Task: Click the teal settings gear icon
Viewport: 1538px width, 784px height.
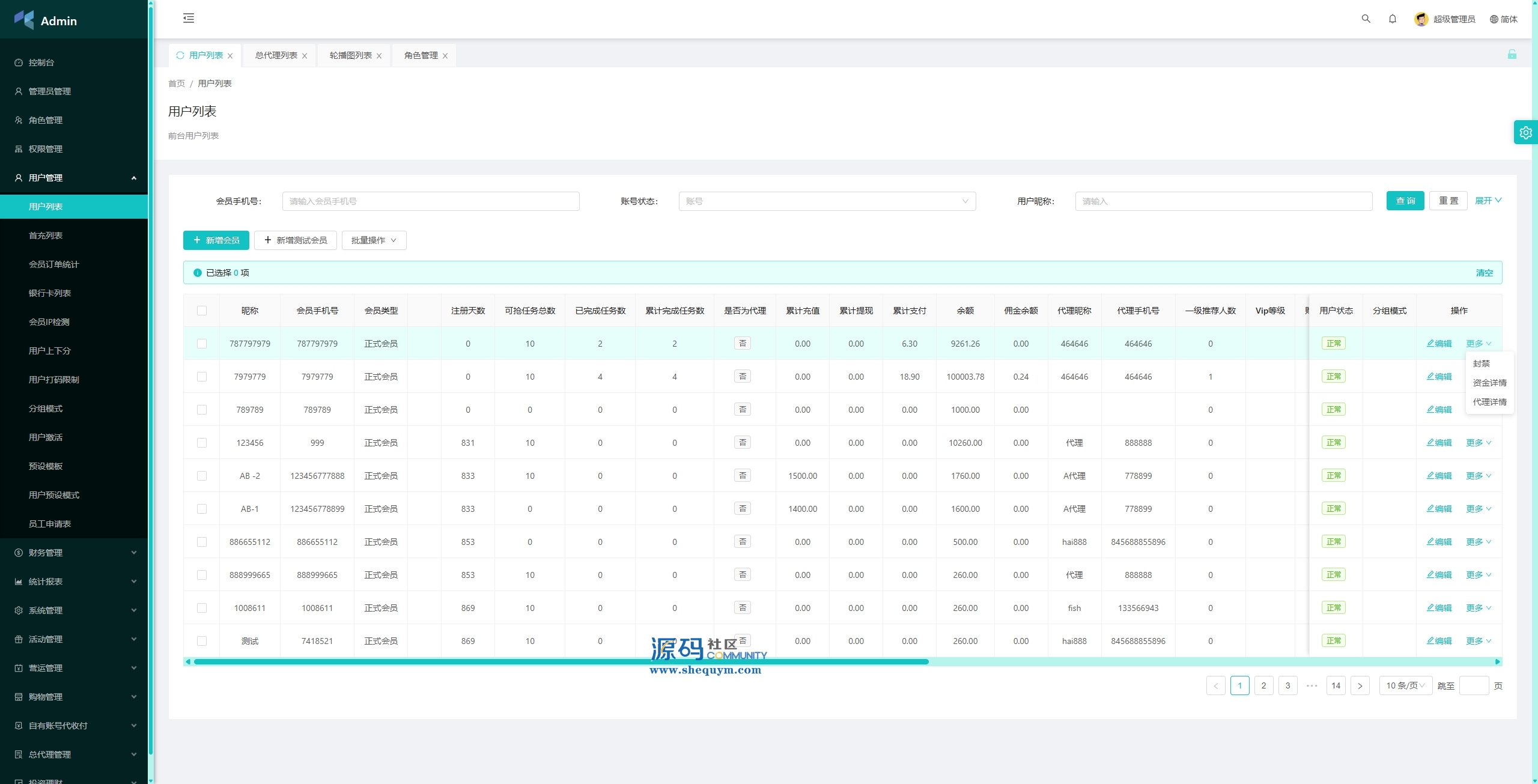Action: pos(1525,133)
